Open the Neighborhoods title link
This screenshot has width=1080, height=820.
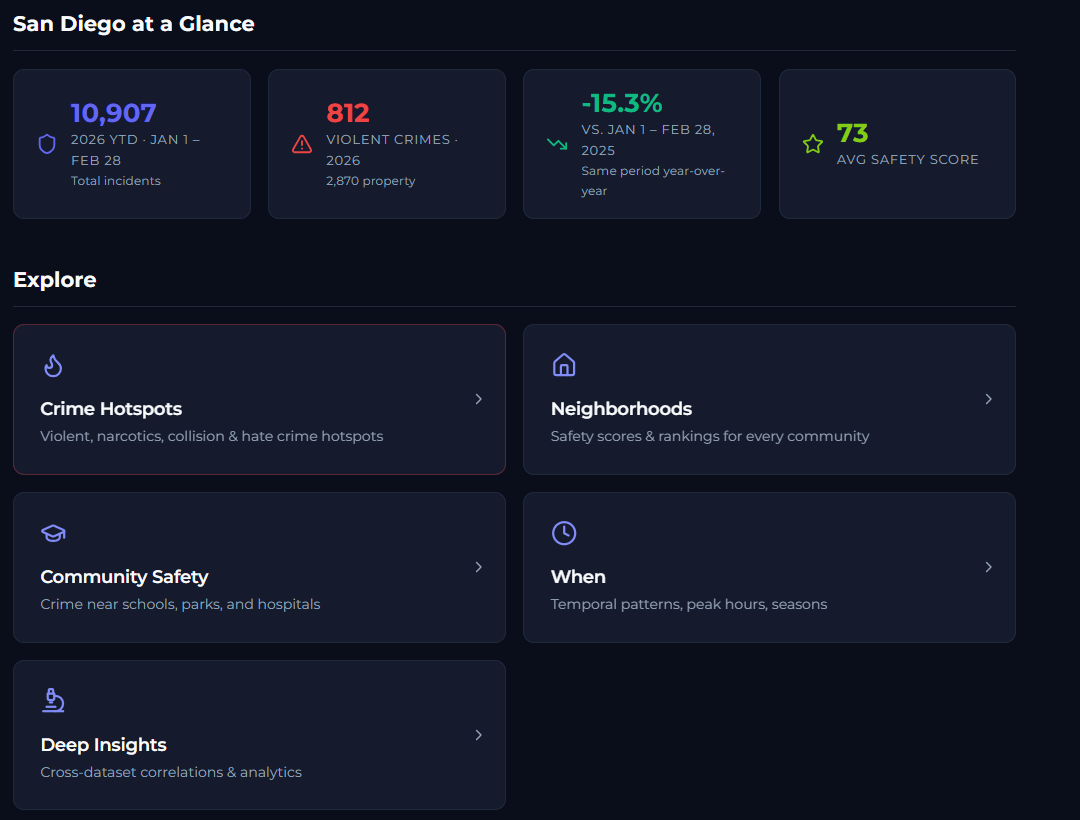coord(621,409)
